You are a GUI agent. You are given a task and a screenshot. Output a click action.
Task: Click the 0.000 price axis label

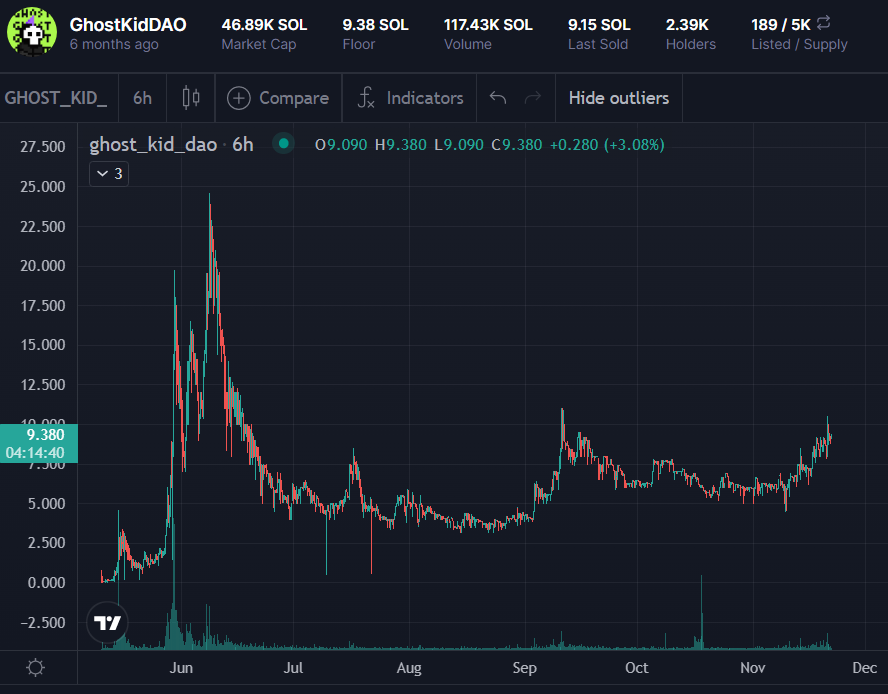coord(47,582)
